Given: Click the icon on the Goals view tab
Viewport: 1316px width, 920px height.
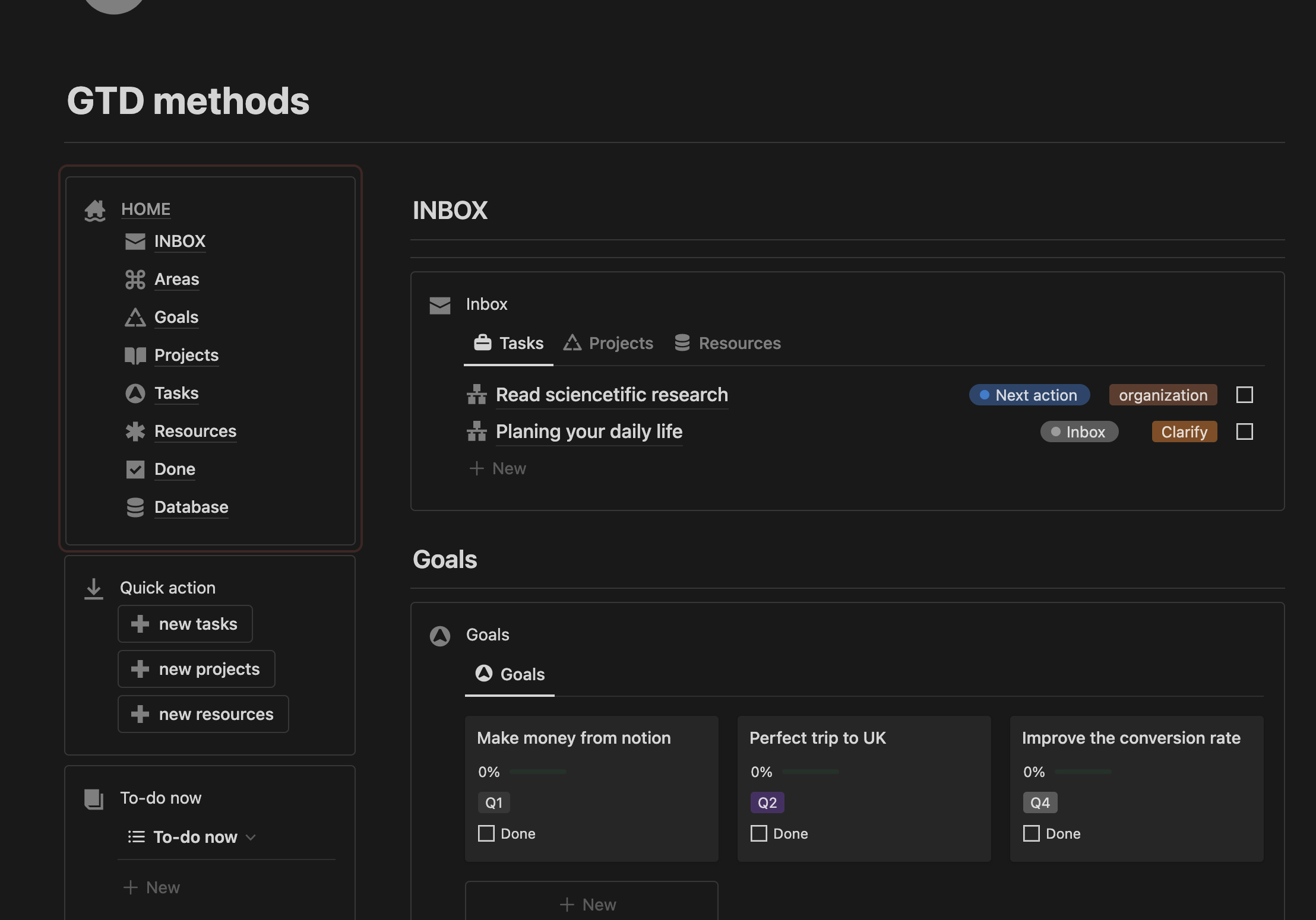Looking at the screenshot, I should pyautogui.click(x=484, y=673).
